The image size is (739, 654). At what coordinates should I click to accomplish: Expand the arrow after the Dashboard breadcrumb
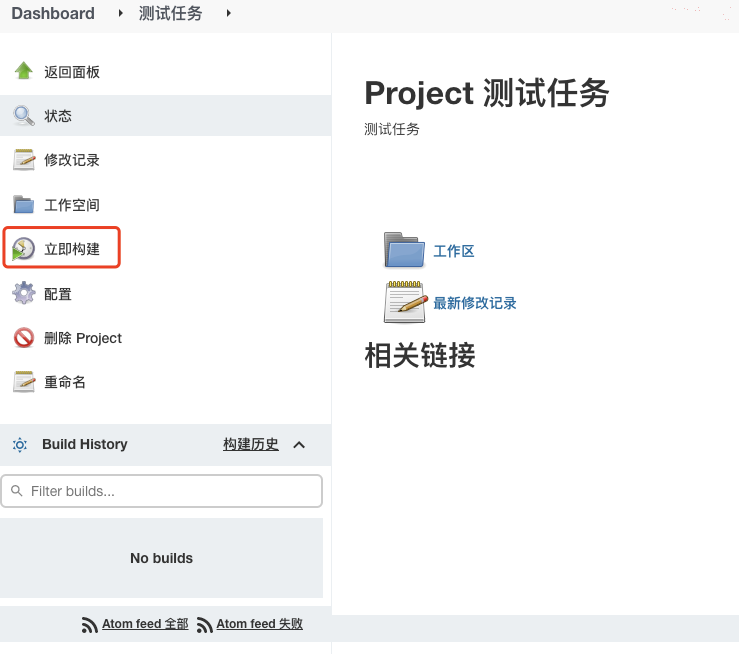coord(121,13)
